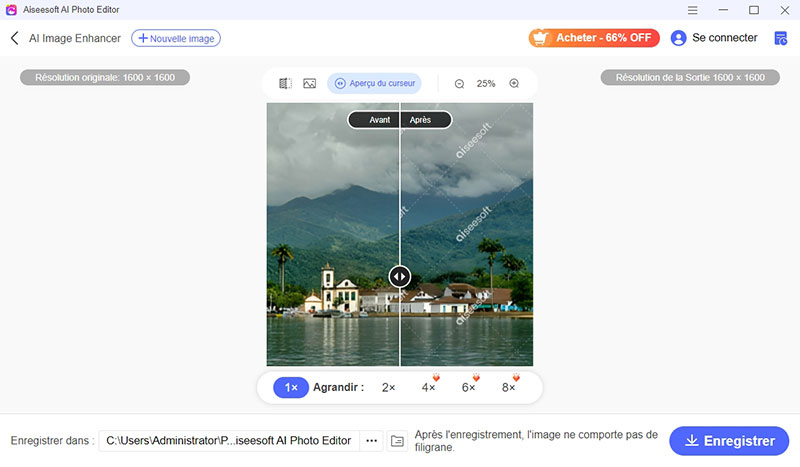Click the back arrow next to AI Image Enhancer
This screenshot has height=467, width=800.
pos(15,38)
